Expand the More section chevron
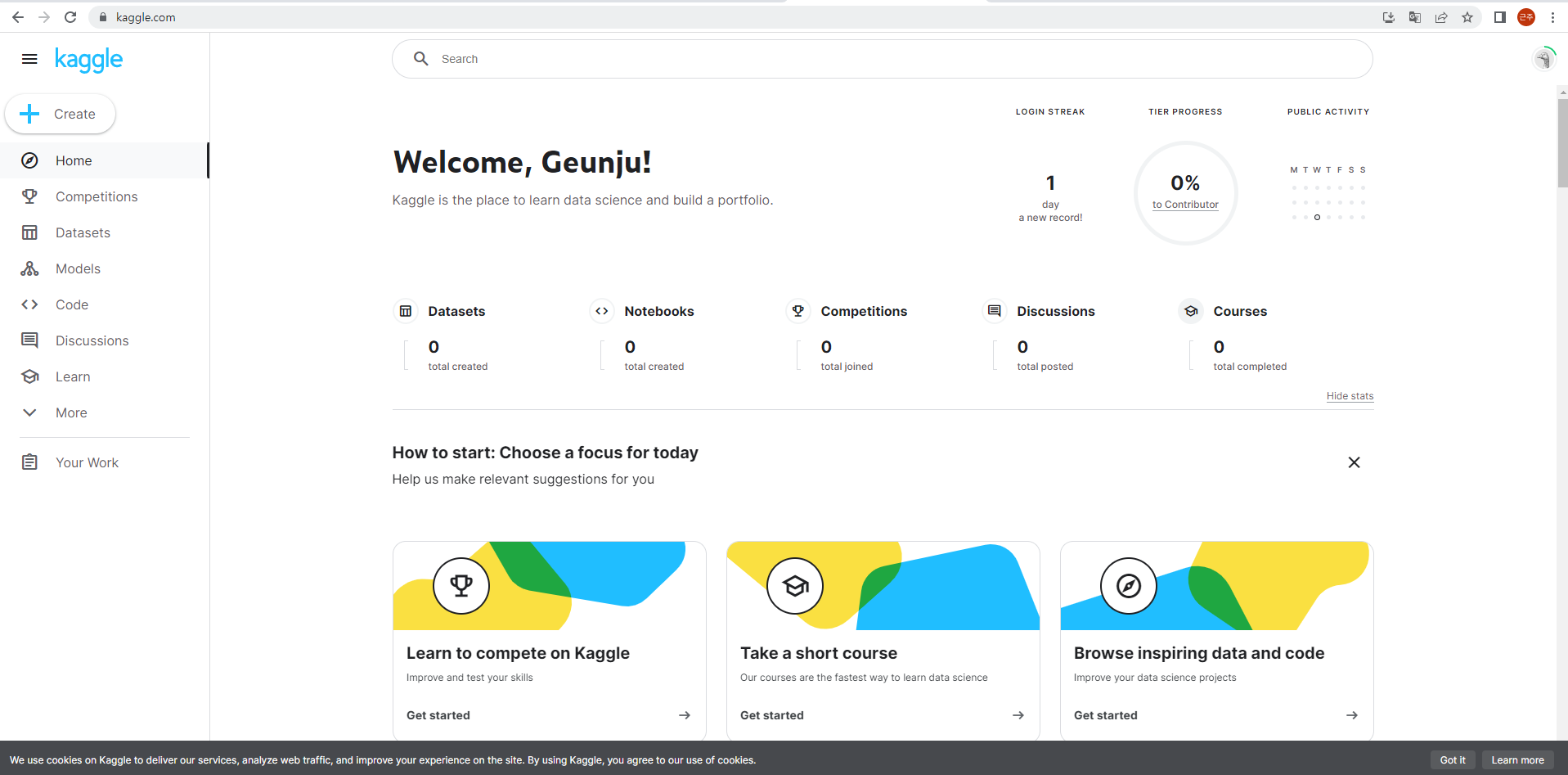1568x775 pixels. point(29,412)
